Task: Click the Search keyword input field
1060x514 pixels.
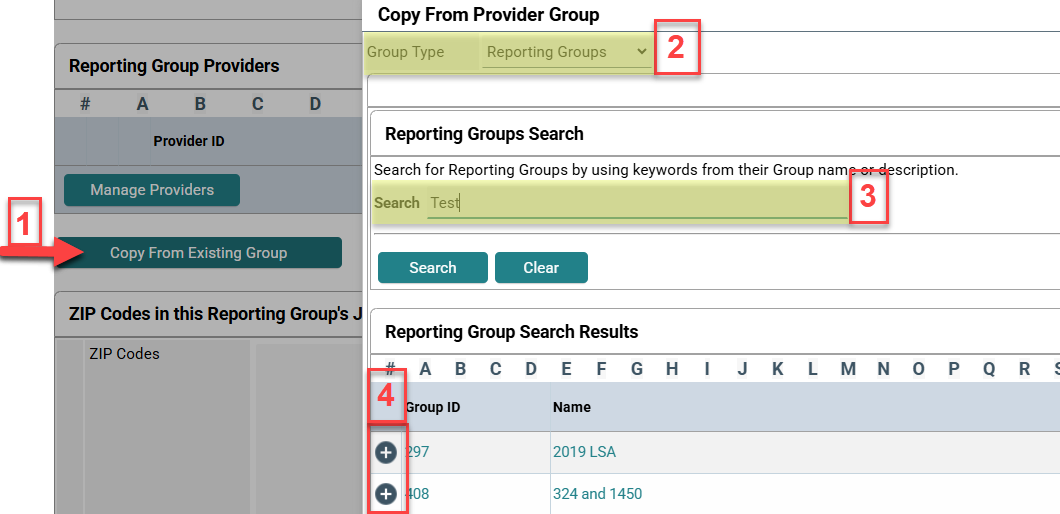Action: point(636,202)
